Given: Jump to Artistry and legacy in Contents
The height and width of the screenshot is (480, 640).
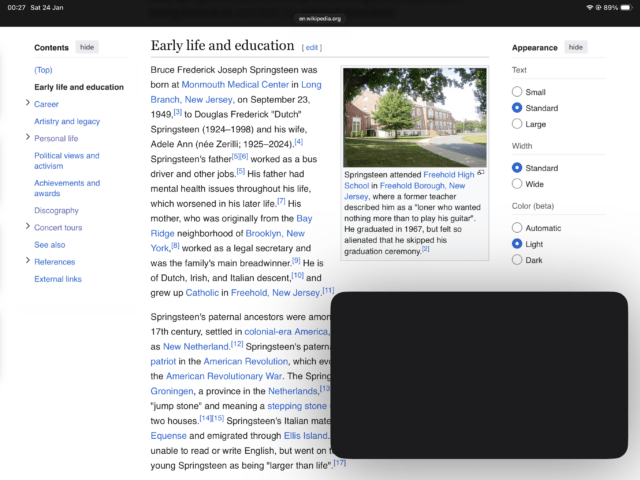Looking at the screenshot, I should click(x=67, y=121).
